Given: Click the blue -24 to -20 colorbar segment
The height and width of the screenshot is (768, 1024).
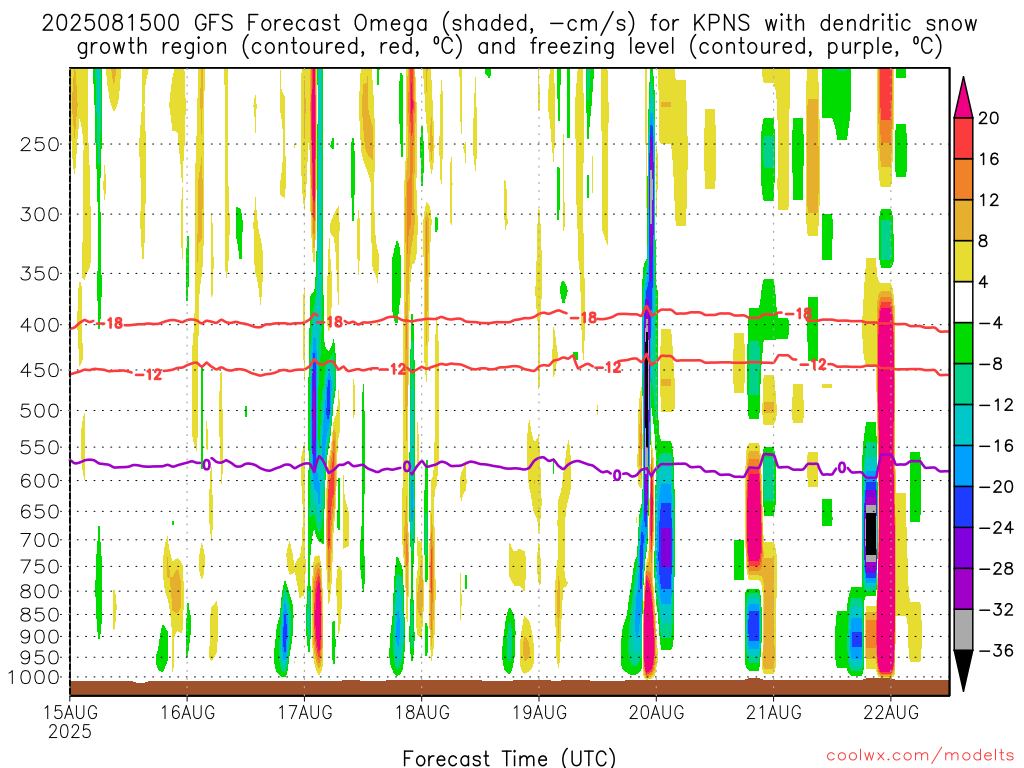Looking at the screenshot, I should 963,507.
